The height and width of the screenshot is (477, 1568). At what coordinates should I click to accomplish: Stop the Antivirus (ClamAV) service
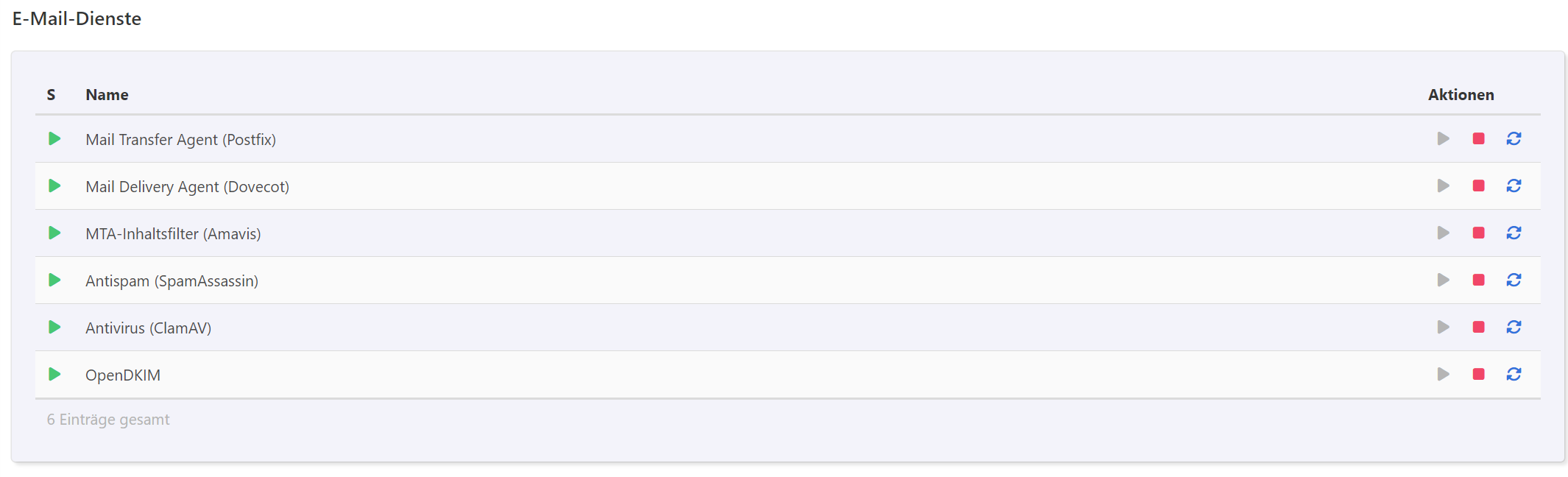coord(1478,328)
